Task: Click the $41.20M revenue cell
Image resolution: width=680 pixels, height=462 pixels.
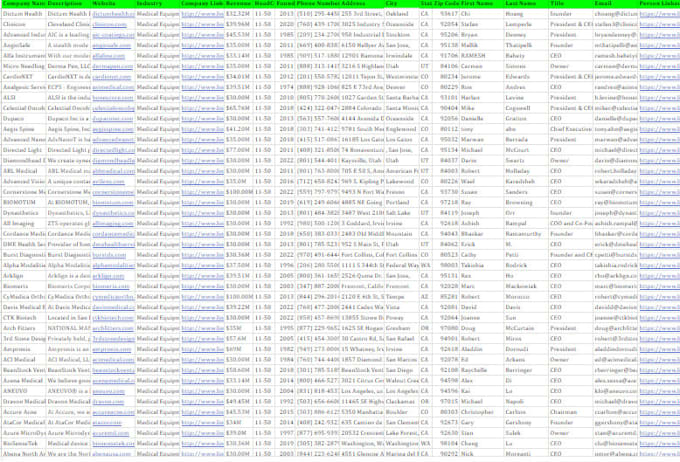Action: tap(239, 129)
